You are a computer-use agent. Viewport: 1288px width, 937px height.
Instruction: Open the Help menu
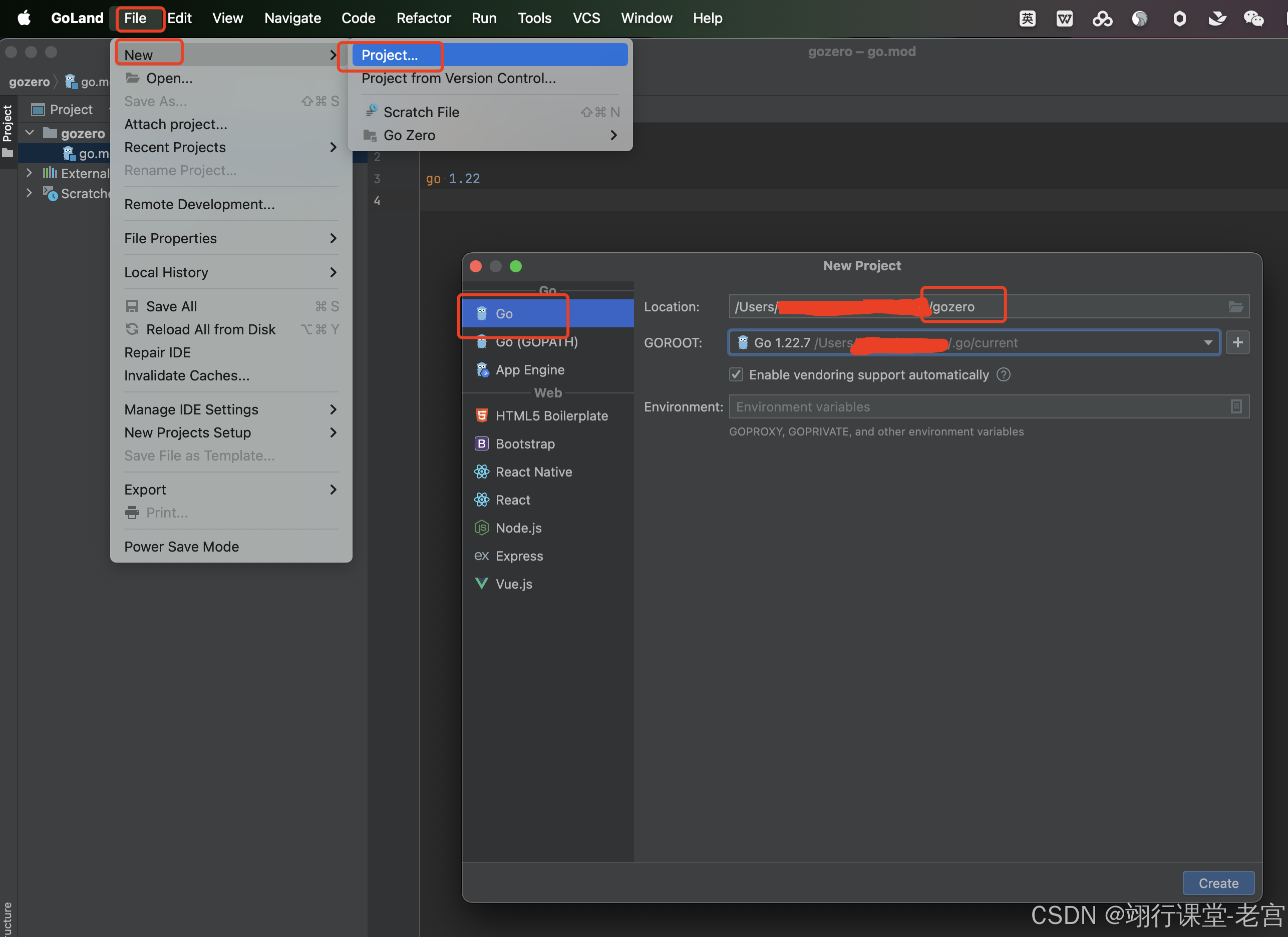pyautogui.click(x=707, y=18)
